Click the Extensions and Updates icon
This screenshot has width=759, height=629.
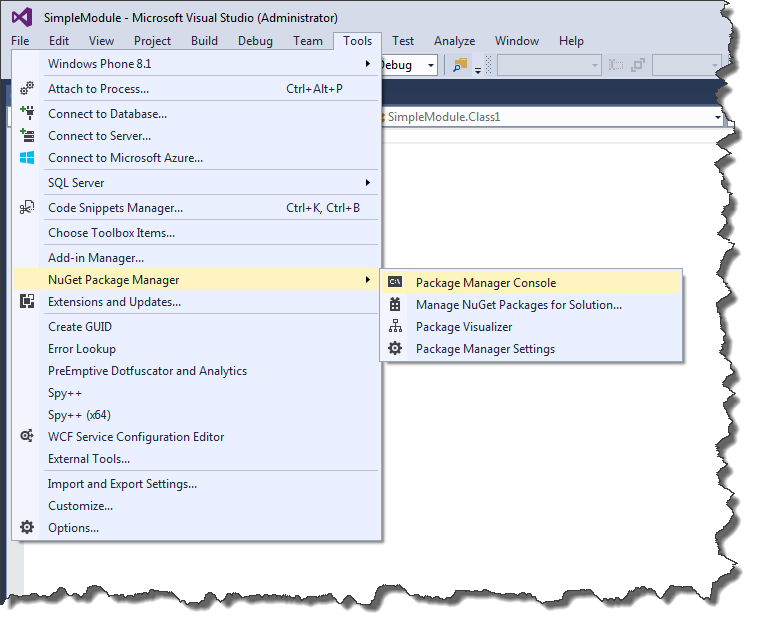point(27,302)
